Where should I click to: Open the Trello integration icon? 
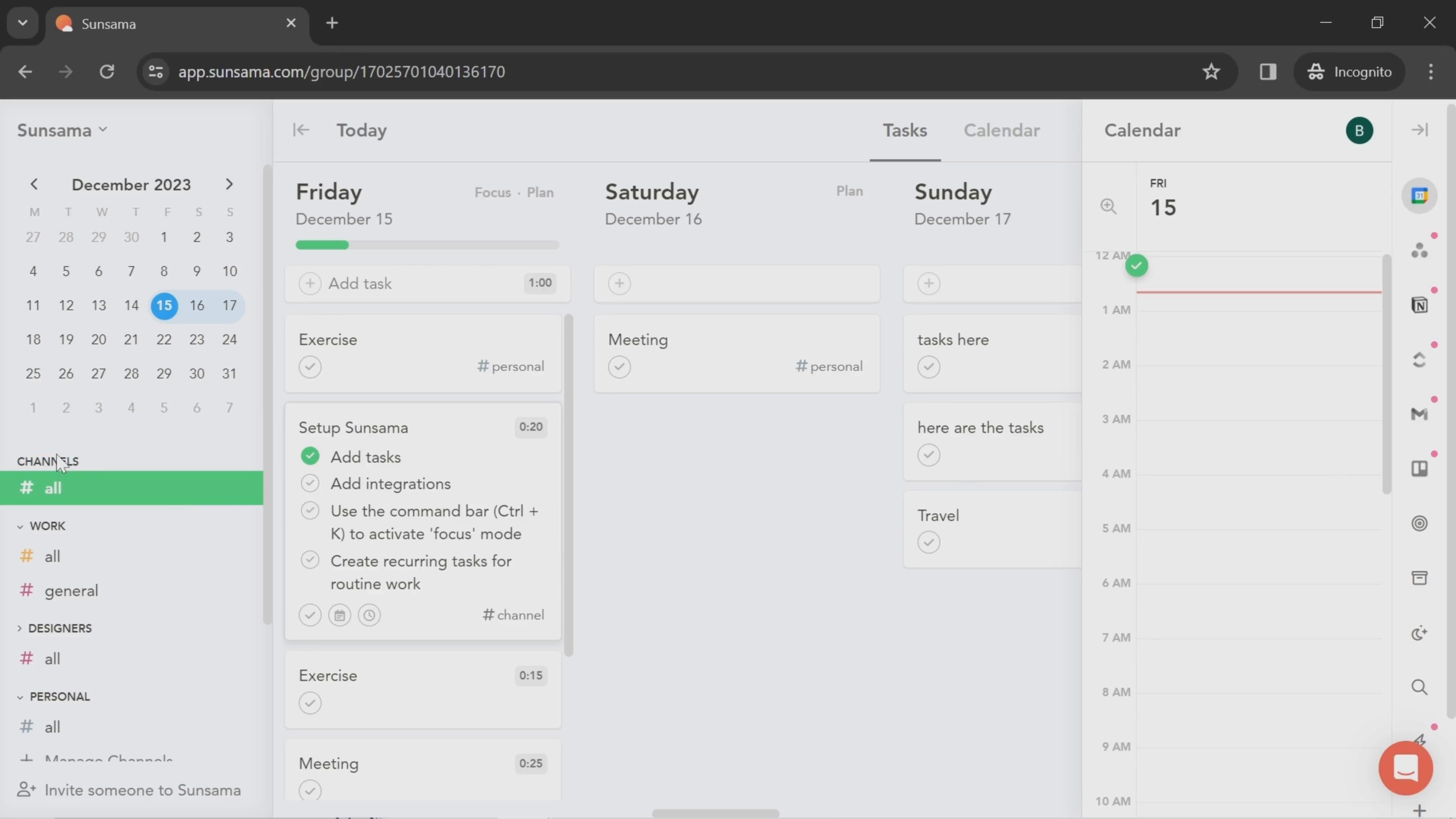(1419, 469)
